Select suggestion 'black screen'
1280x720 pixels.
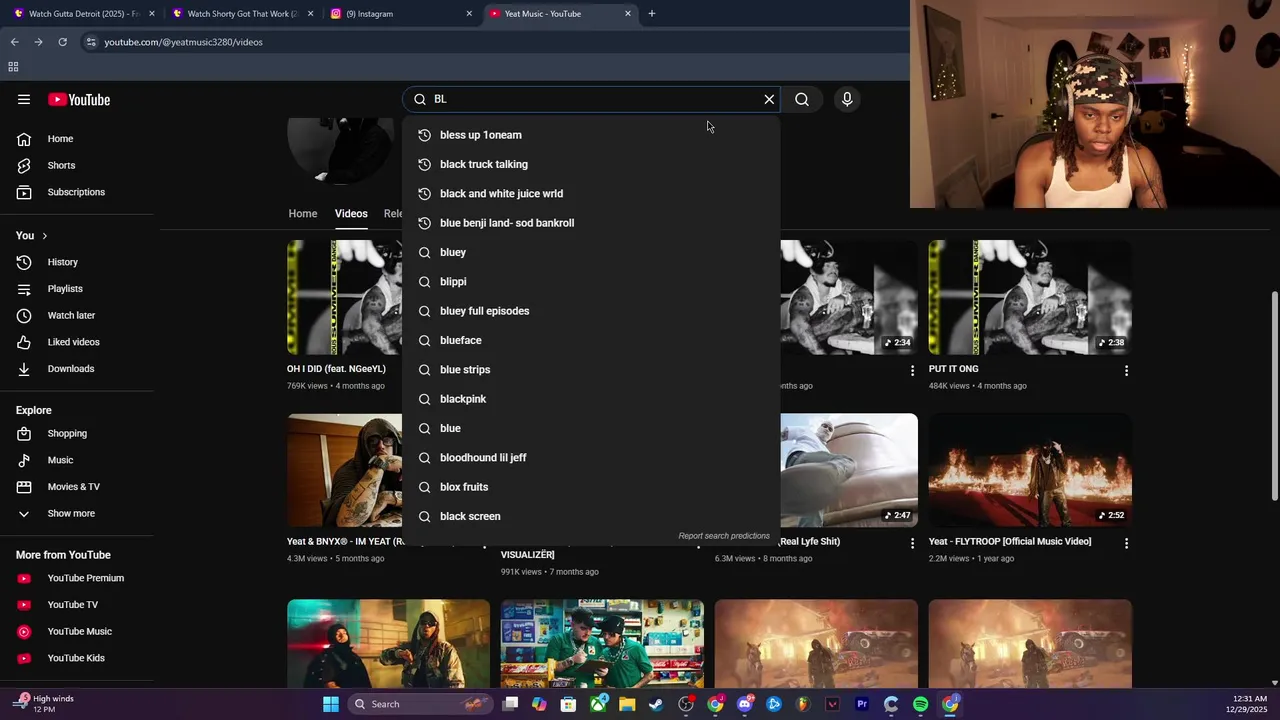click(591, 516)
